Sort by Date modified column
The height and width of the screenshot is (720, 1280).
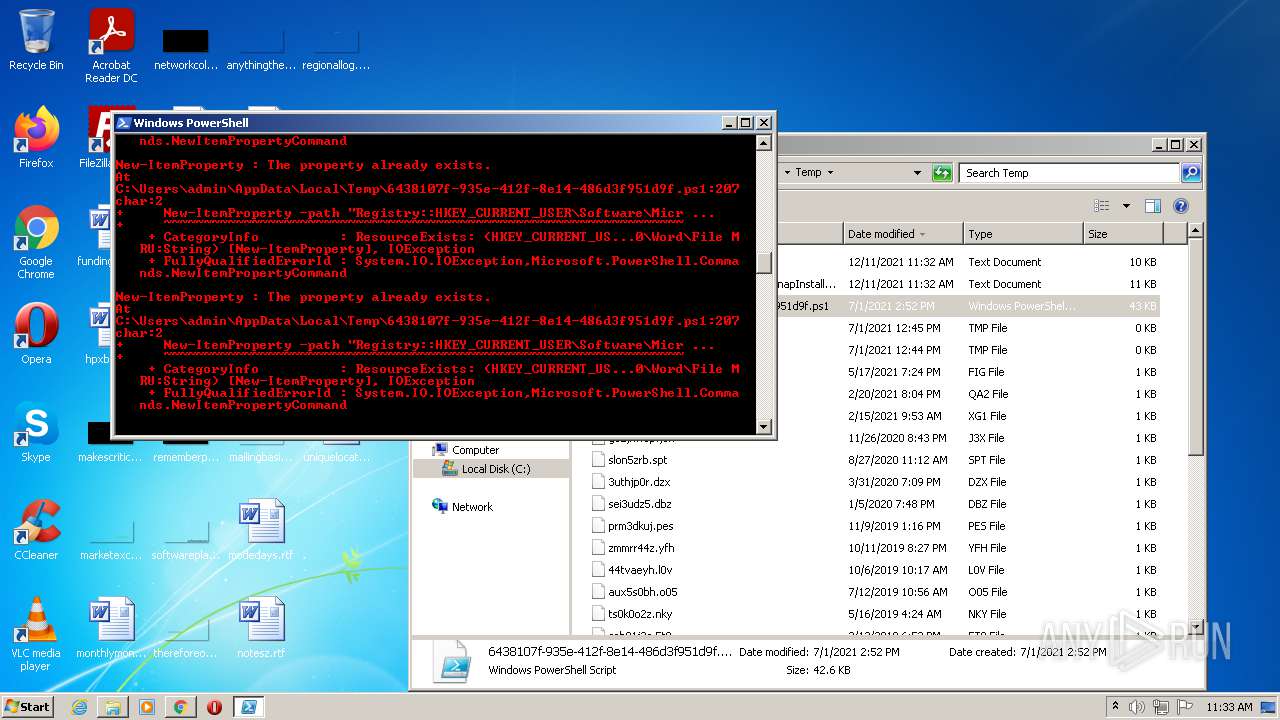(x=902, y=234)
